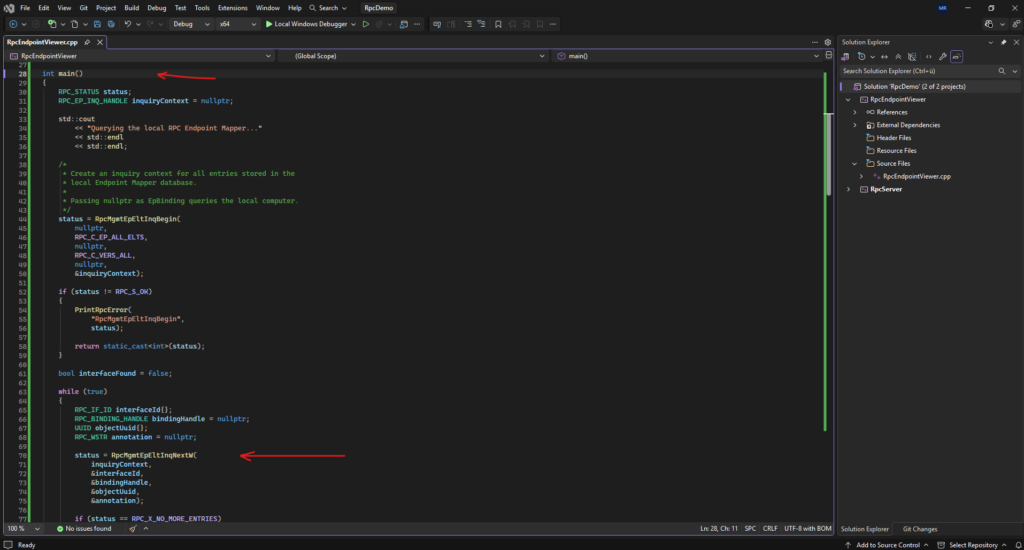Click the green Start Debugging play arrow
Image resolution: width=1024 pixels, height=550 pixels.
[x=268, y=24]
